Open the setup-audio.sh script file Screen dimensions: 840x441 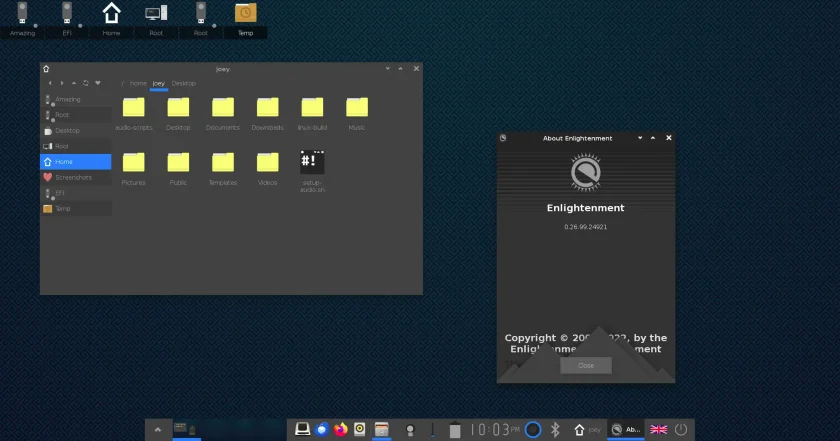click(x=312, y=171)
